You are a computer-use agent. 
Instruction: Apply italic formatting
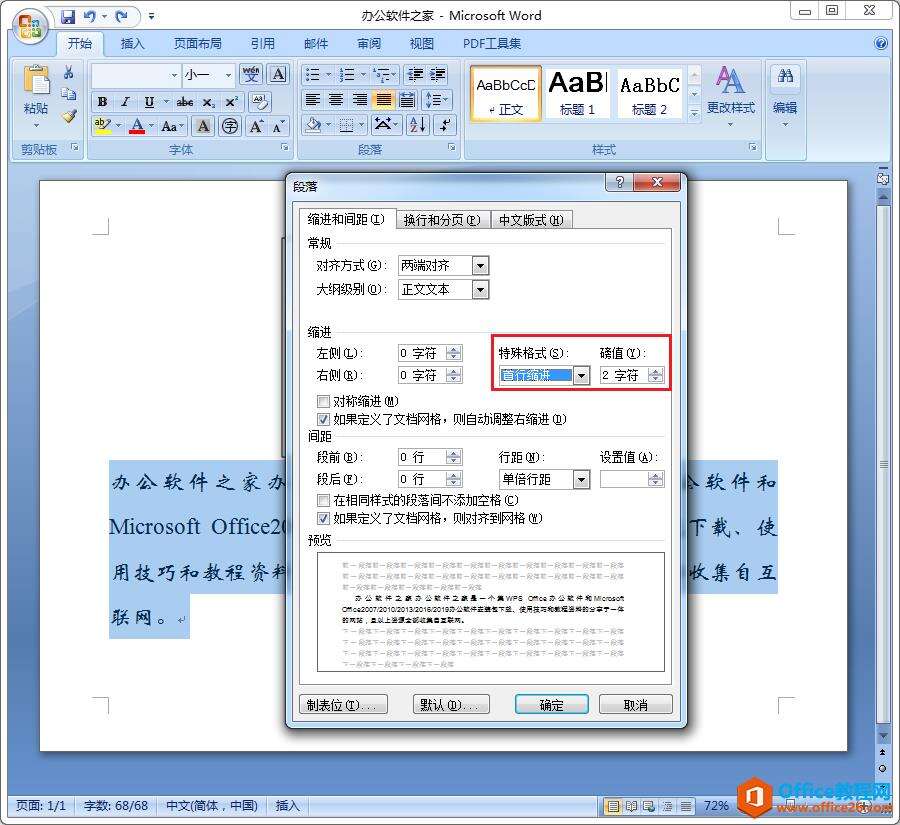tap(125, 102)
